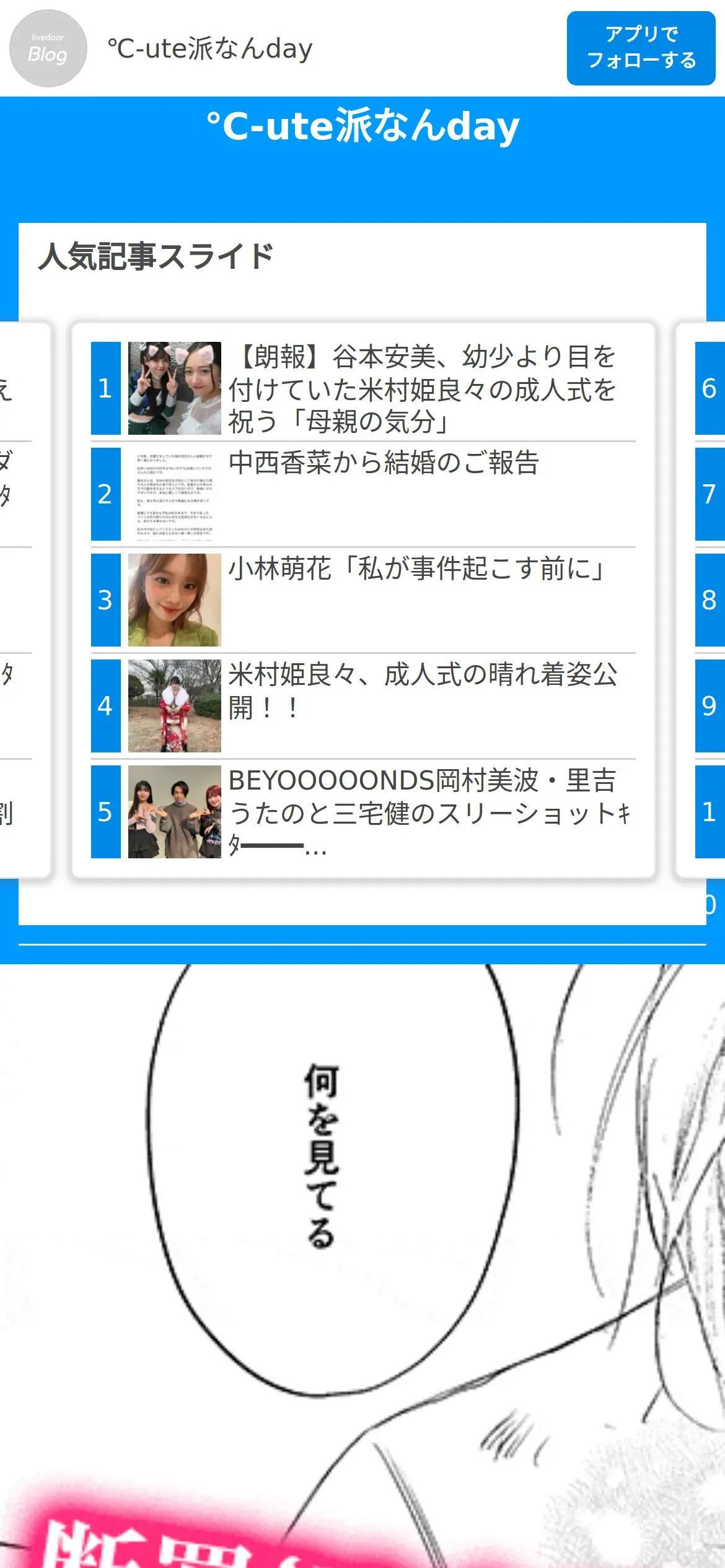
Task: Open the °C-ute派なんday header title link
Action: [210, 48]
